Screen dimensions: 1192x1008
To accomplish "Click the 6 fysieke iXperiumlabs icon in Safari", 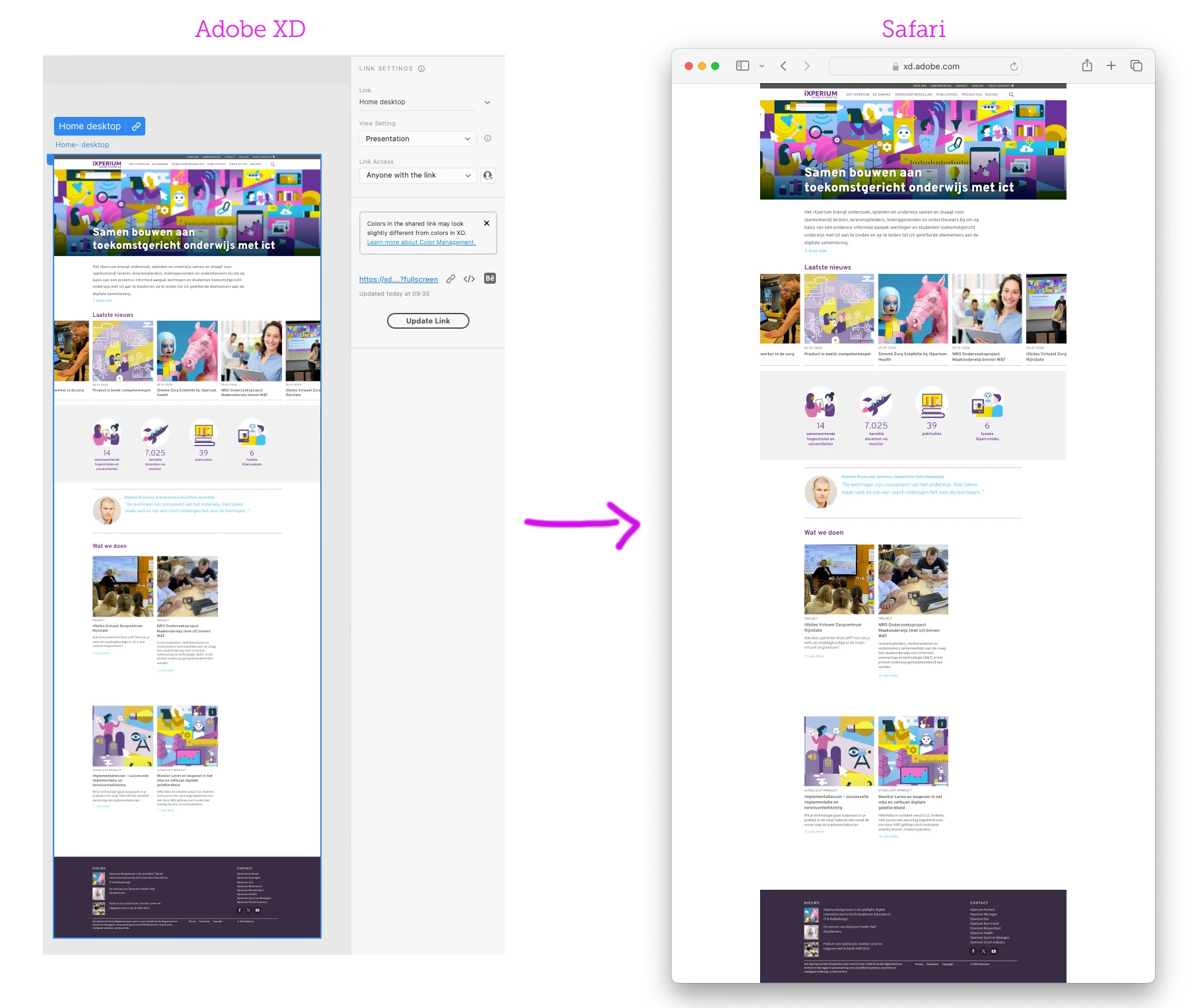I will (x=987, y=403).
